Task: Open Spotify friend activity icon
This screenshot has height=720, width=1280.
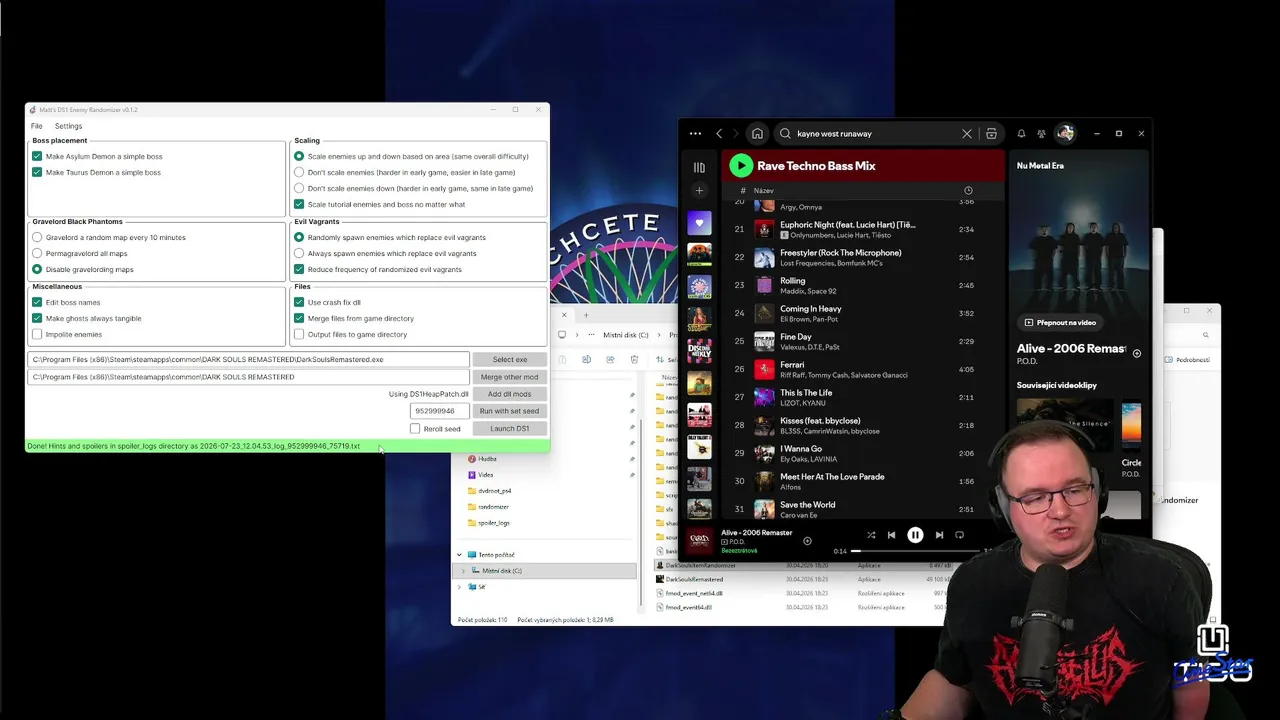Action: [x=1041, y=133]
